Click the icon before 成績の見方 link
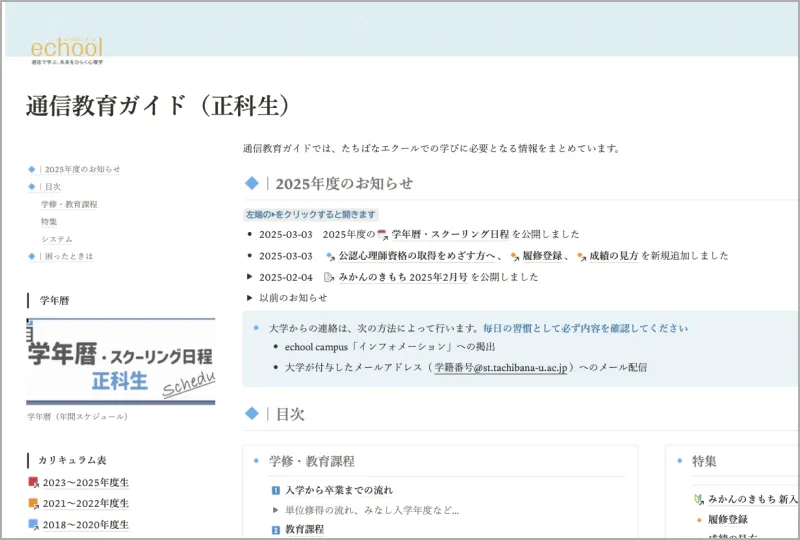 pyautogui.click(x=581, y=256)
